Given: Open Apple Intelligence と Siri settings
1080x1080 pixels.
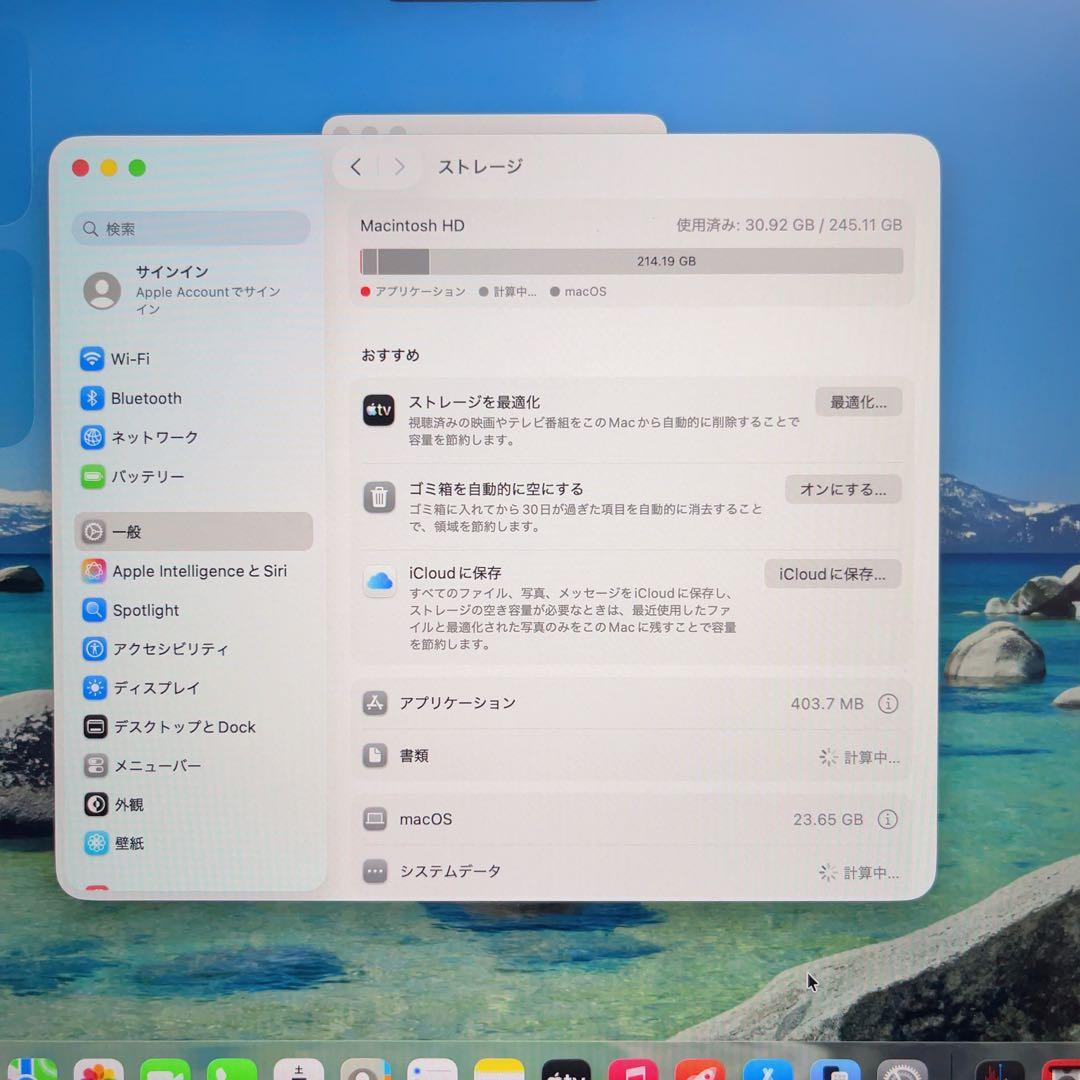Looking at the screenshot, I should [x=198, y=571].
